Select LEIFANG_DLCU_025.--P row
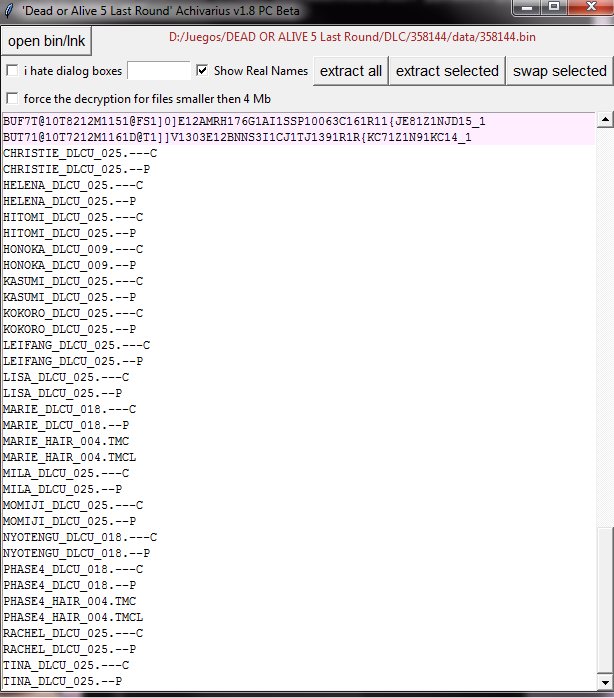 (298, 361)
